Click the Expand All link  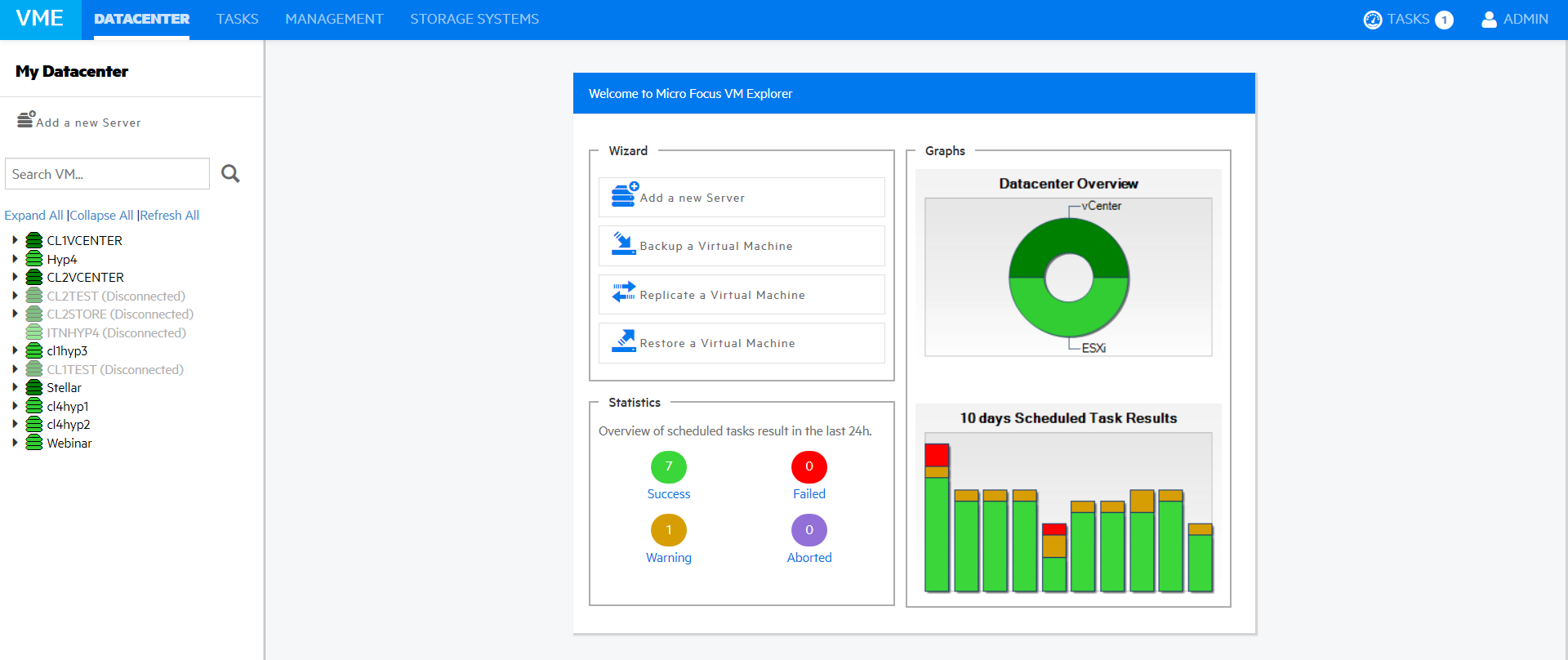(x=33, y=216)
